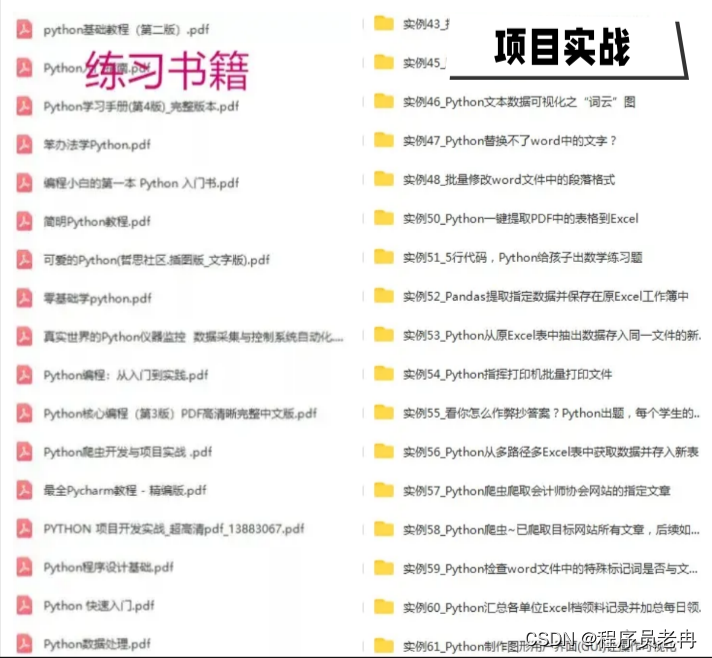Click folder icon of 实例54_Python指挥打印机批量打印文件

[x=384, y=374]
